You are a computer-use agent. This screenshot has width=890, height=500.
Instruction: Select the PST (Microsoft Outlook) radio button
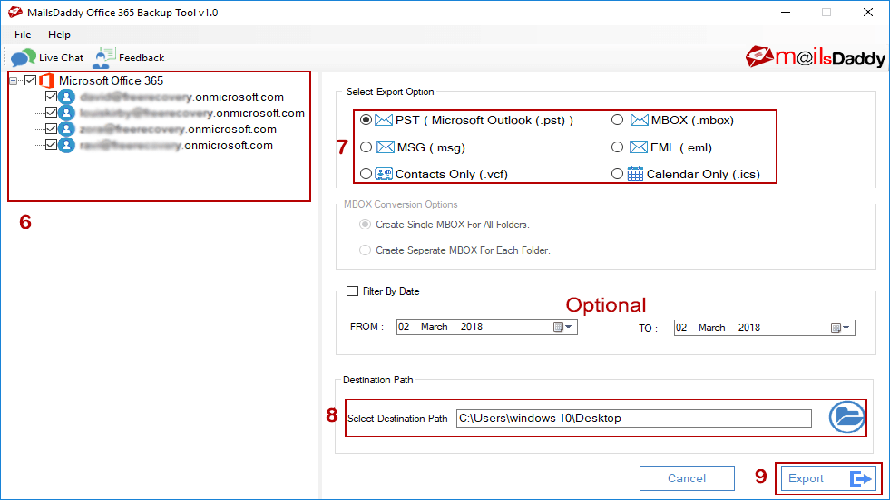click(x=366, y=120)
